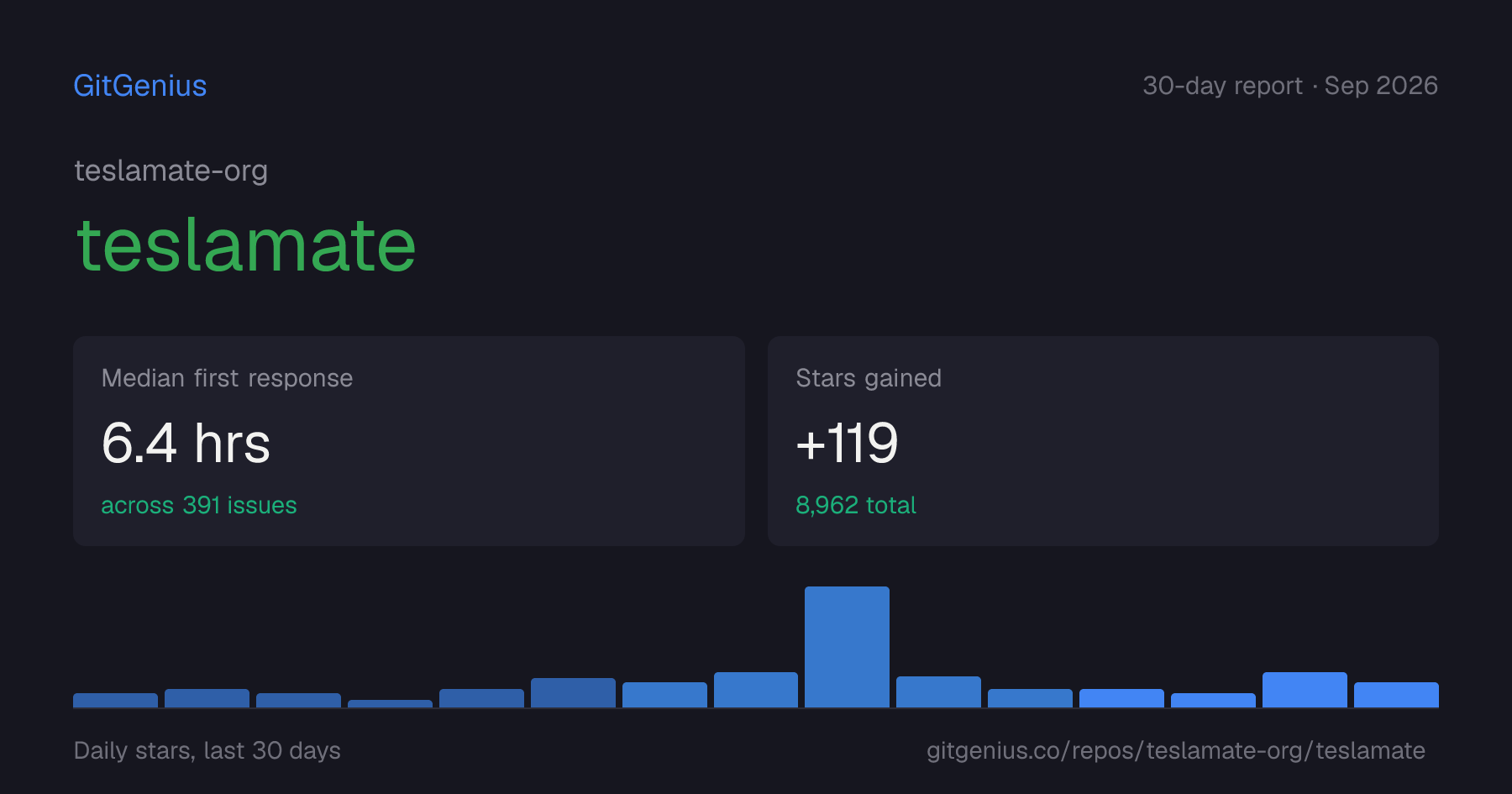
Task: Click the first bar of daily stars chart
Action: coord(115,700)
